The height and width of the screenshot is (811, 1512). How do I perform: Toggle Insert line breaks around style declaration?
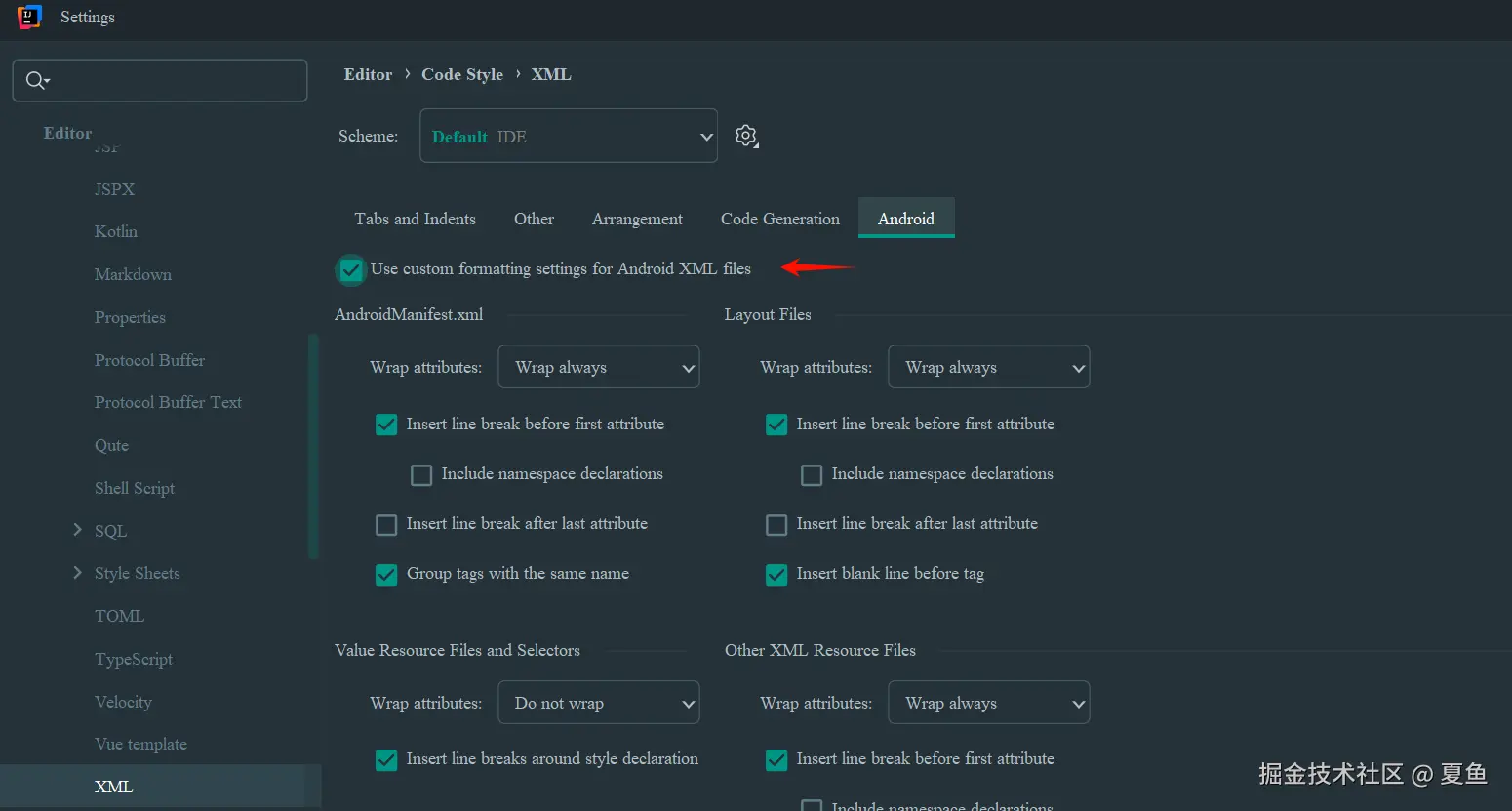pos(386,760)
